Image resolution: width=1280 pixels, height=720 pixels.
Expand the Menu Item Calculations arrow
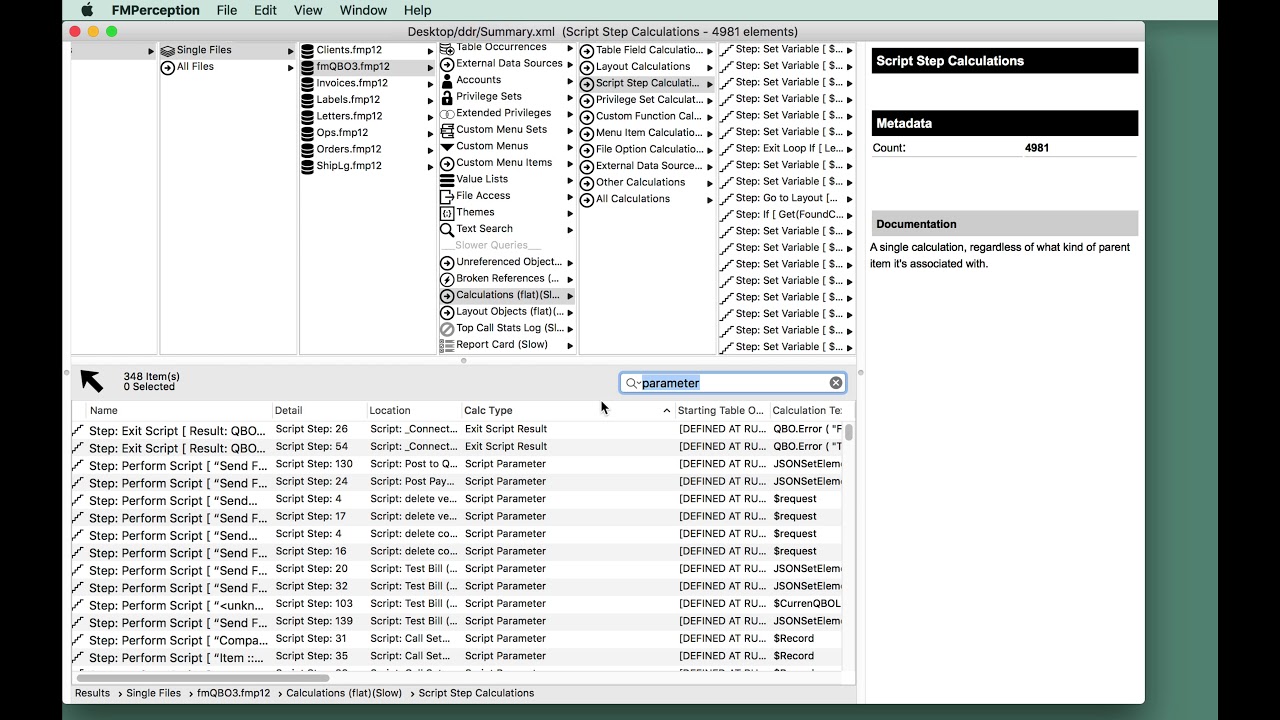click(x=710, y=133)
